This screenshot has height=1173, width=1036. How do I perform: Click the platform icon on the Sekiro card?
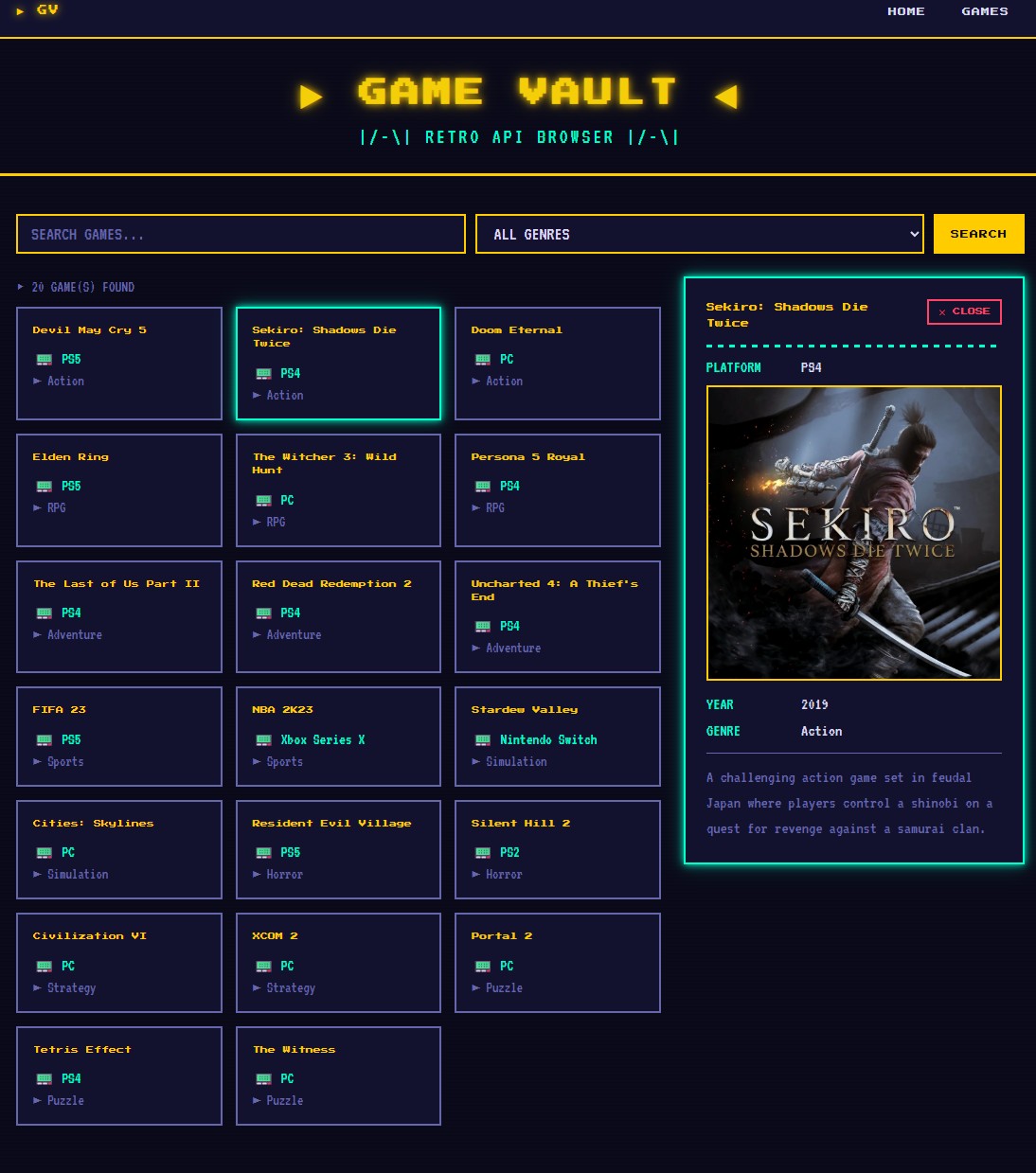263,374
